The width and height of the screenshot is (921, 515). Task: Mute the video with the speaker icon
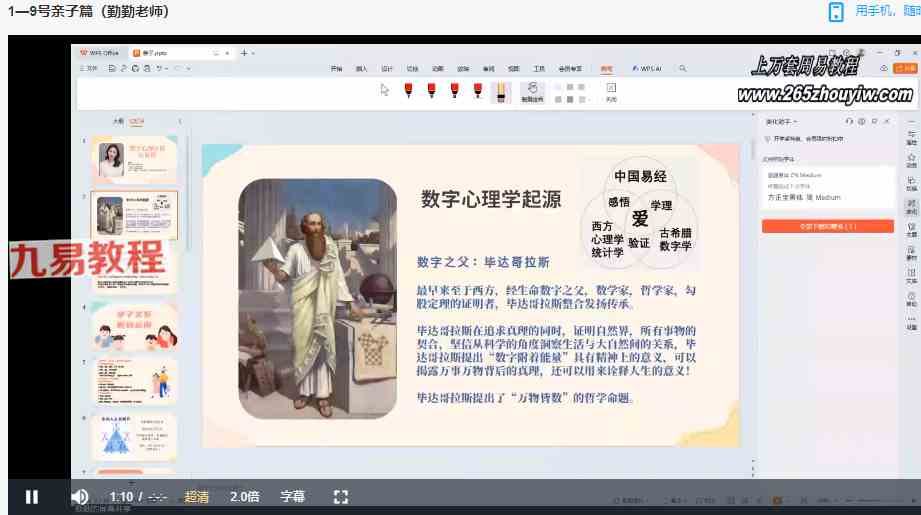tap(80, 497)
